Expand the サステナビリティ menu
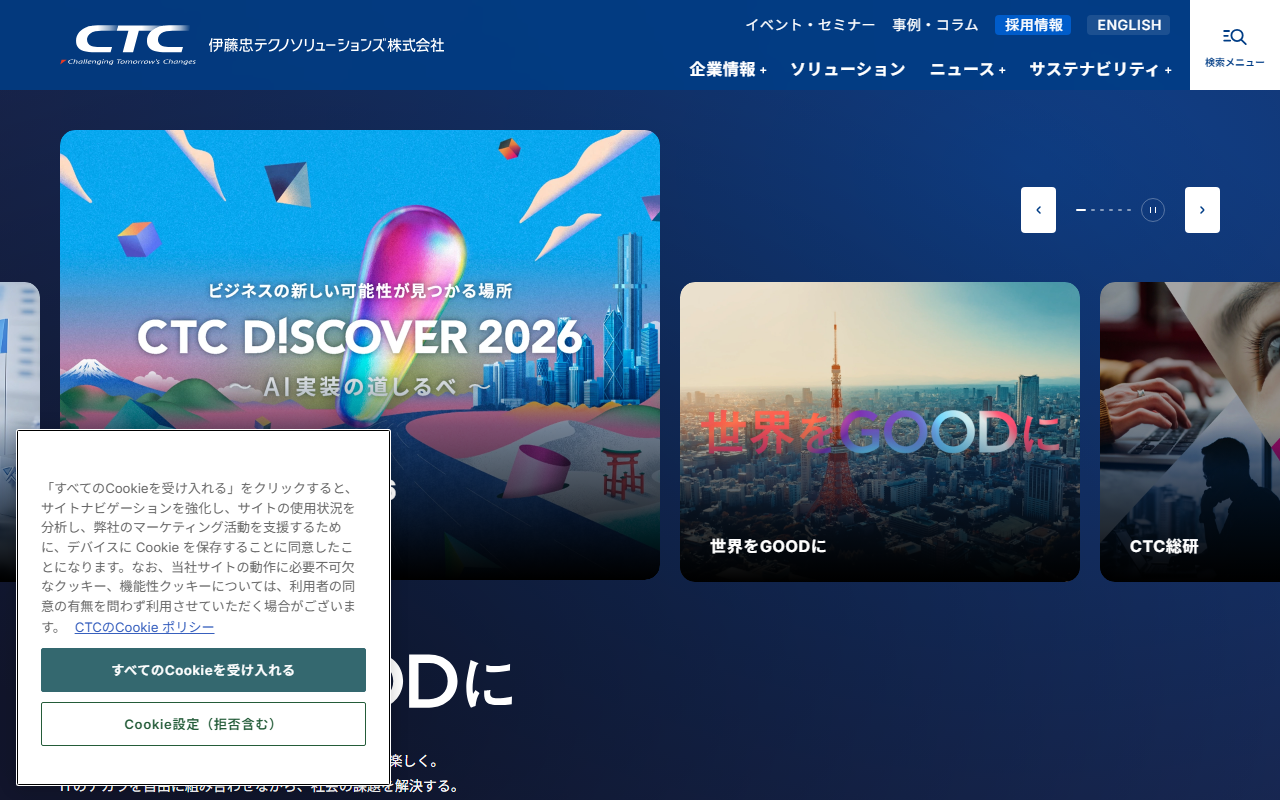The width and height of the screenshot is (1280, 800). (x=1100, y=69)
